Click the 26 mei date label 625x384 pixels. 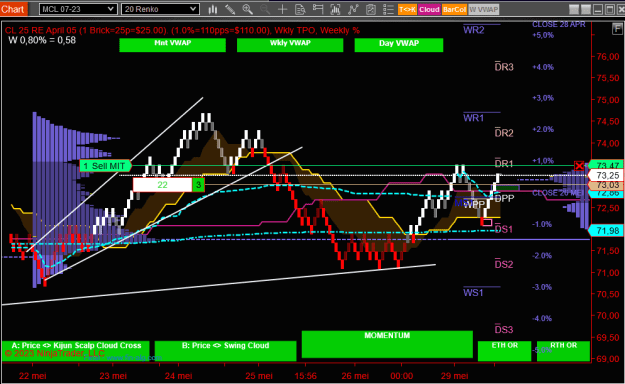click(x=355, y=376)
